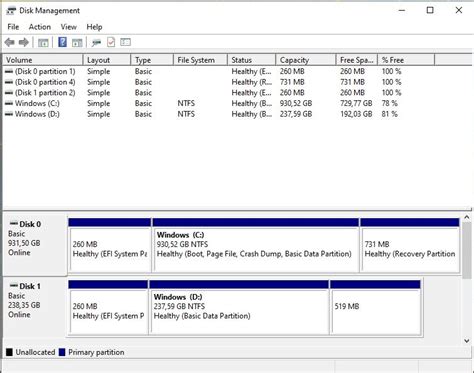Click the rightmost list view toolbar icon
Viewport: 474px width, 373px height.
click(x=125, y=42)
